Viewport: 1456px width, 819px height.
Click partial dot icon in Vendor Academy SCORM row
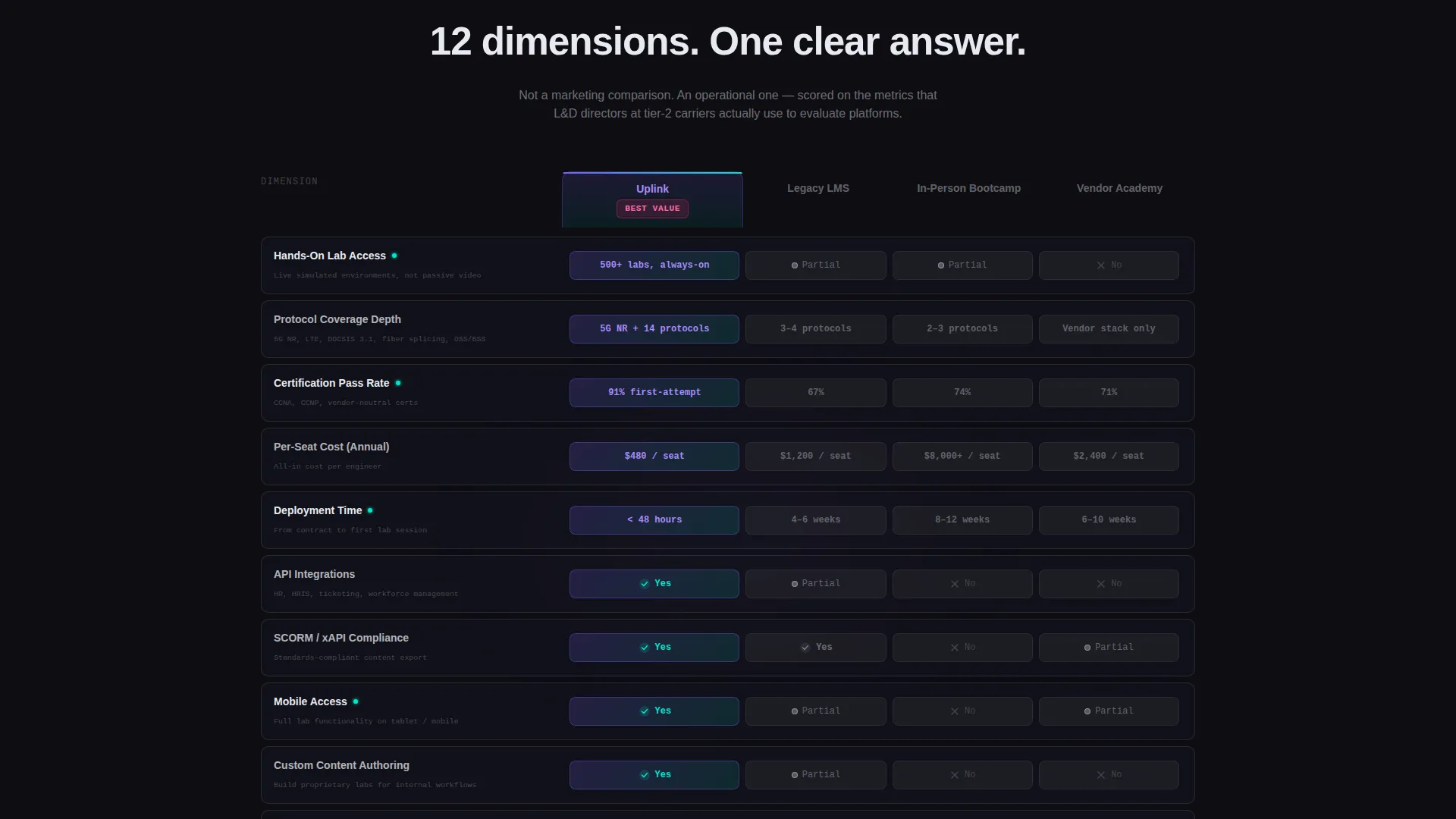coord(1087,648)
